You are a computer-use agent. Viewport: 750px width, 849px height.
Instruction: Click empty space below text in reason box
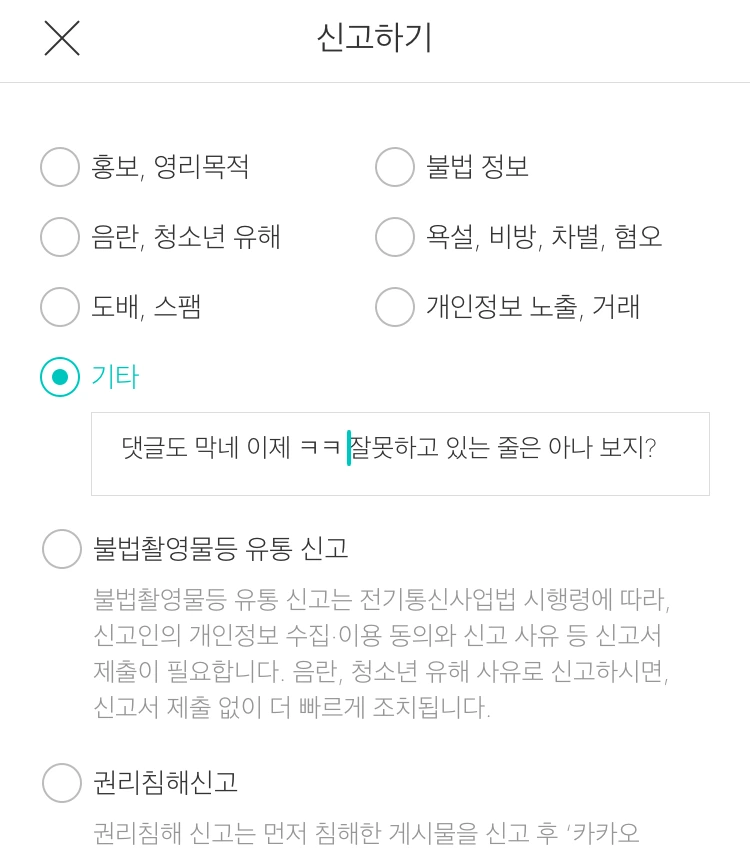(x=400, y=480)
